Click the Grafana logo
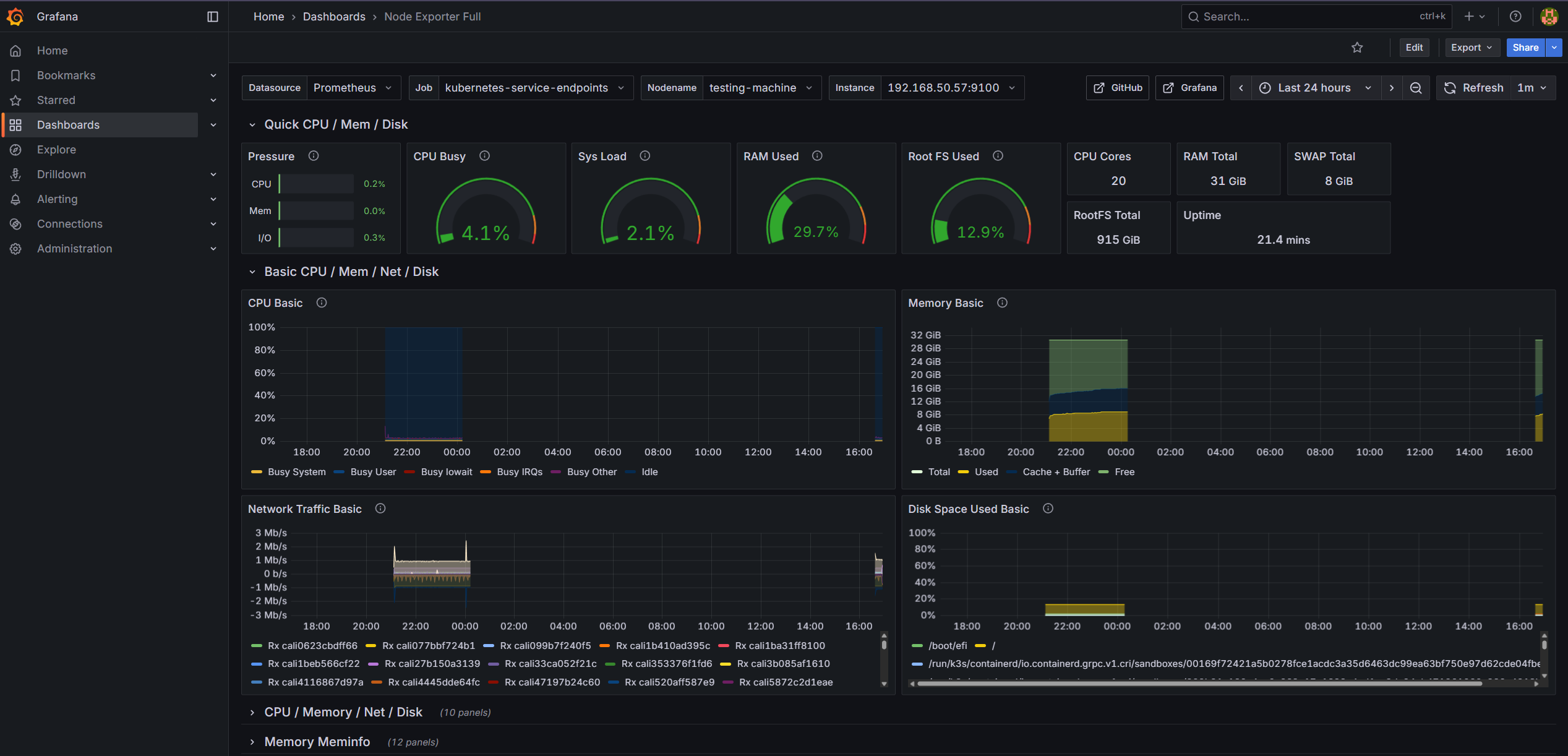 click(x=15, y=16)
